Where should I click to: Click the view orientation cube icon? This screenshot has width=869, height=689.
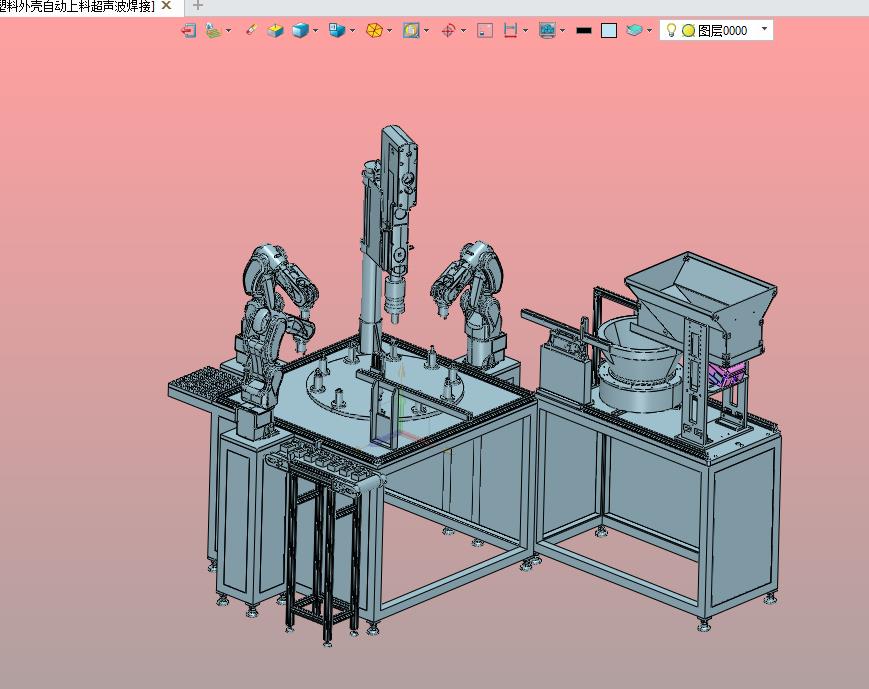(336, 30)
